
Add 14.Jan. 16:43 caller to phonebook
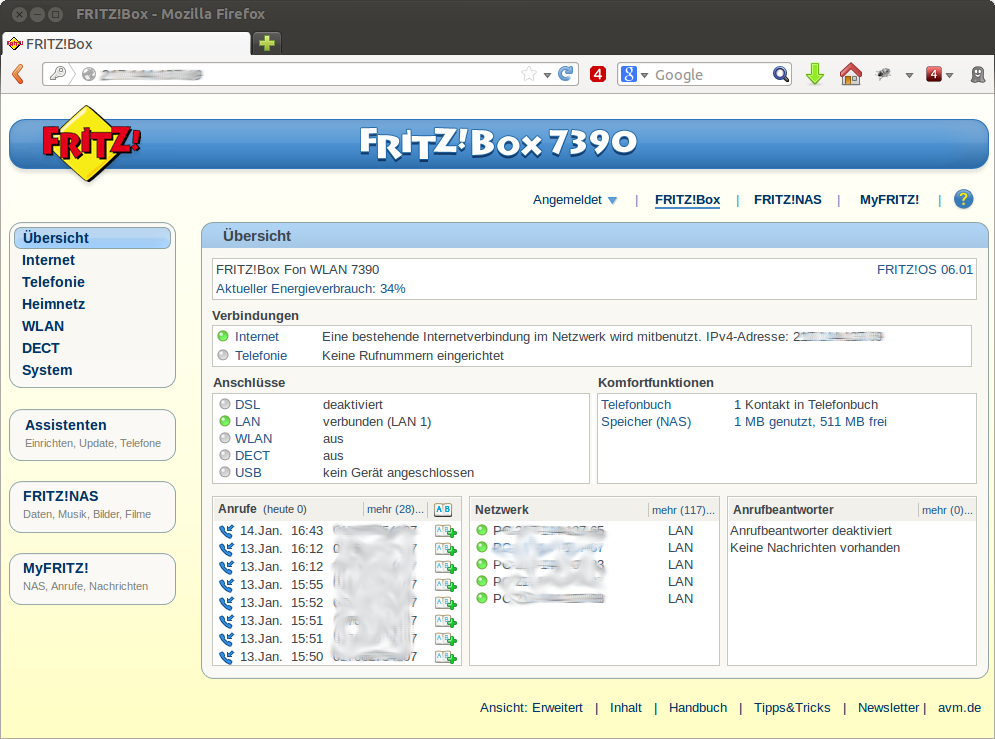tap(445, 531)
